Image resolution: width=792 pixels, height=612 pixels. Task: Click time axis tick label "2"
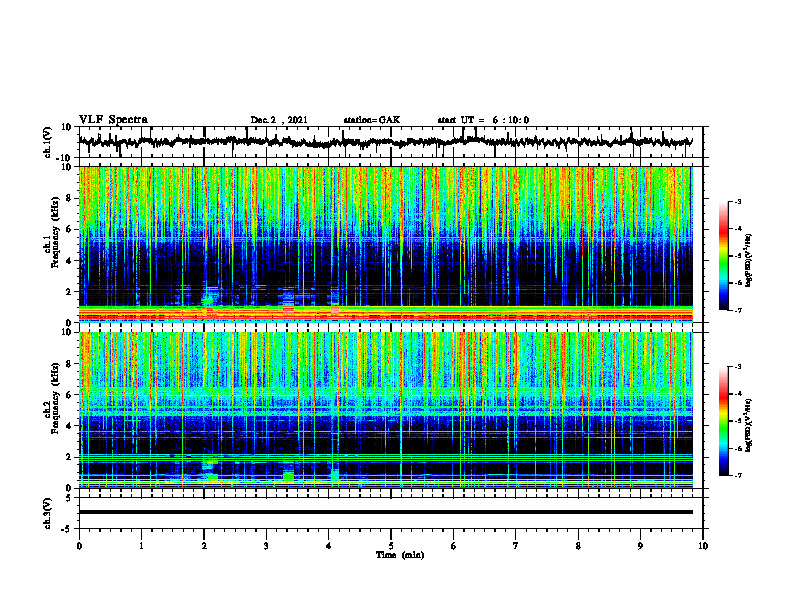click(204, 546)
